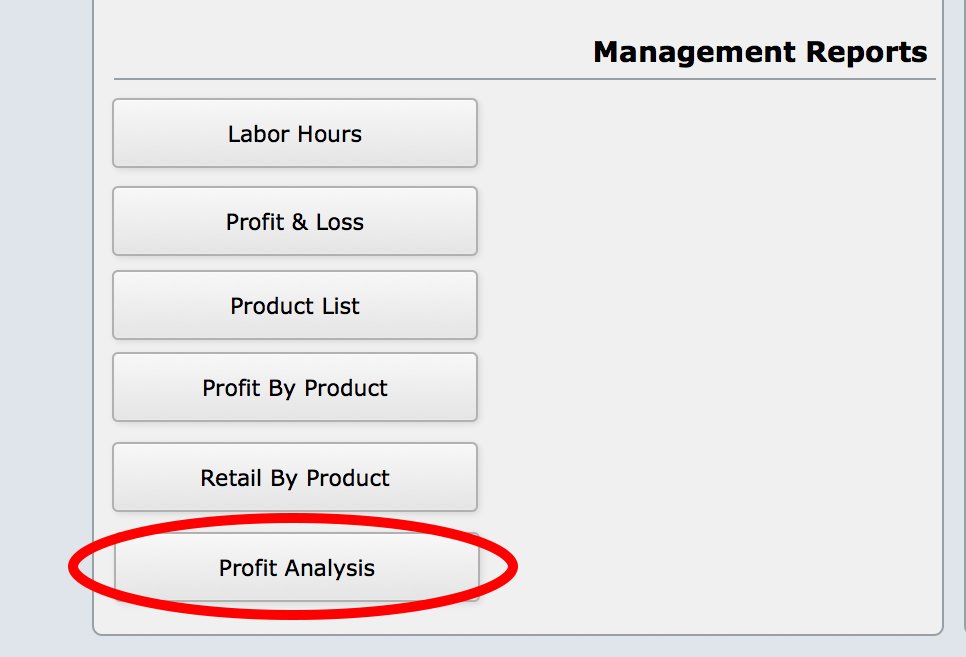
Task: View the Profit & Loss management report
Action: [x=294, y=221]
